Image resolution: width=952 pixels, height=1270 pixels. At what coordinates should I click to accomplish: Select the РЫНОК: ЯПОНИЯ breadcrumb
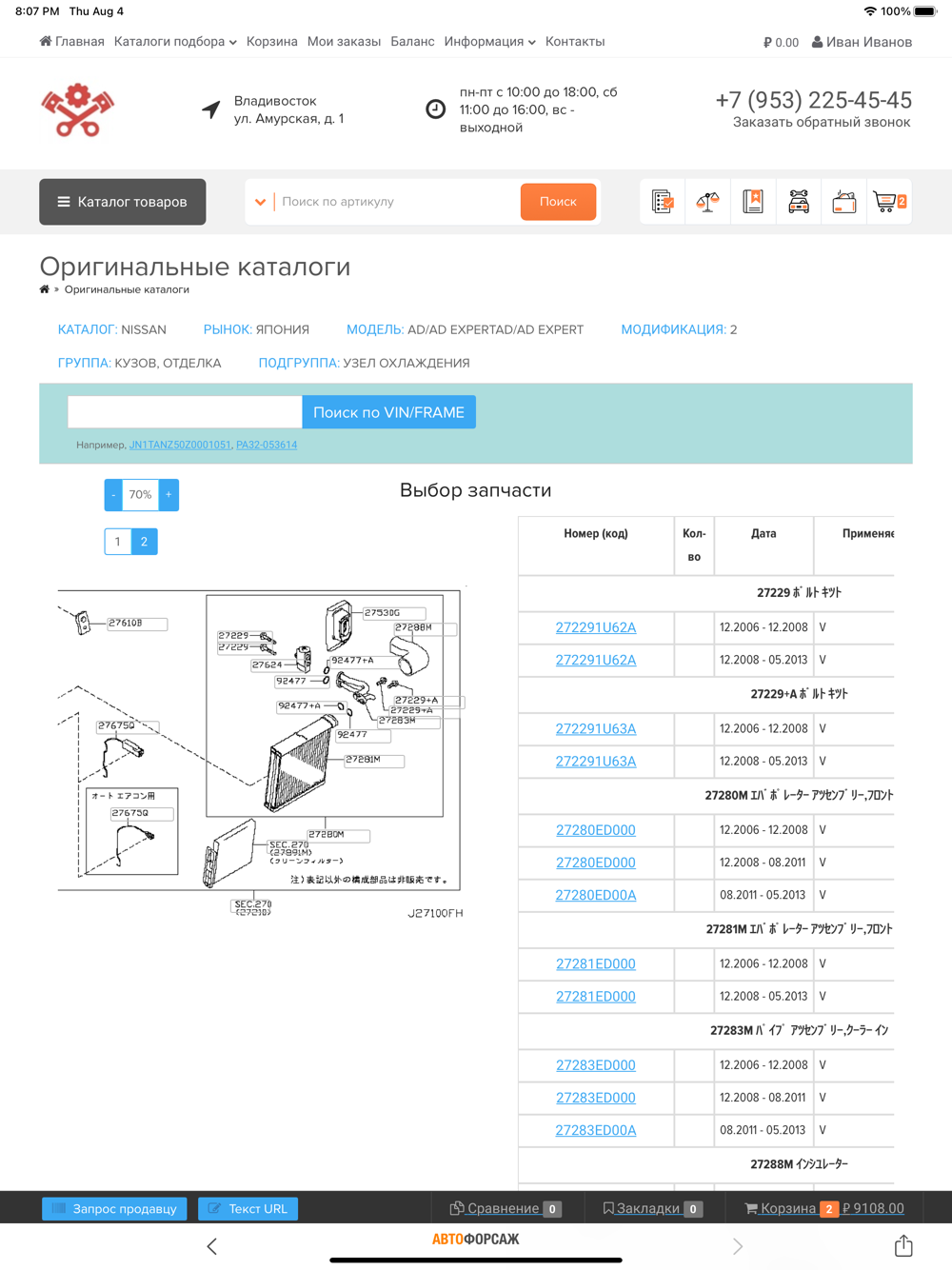256,329
